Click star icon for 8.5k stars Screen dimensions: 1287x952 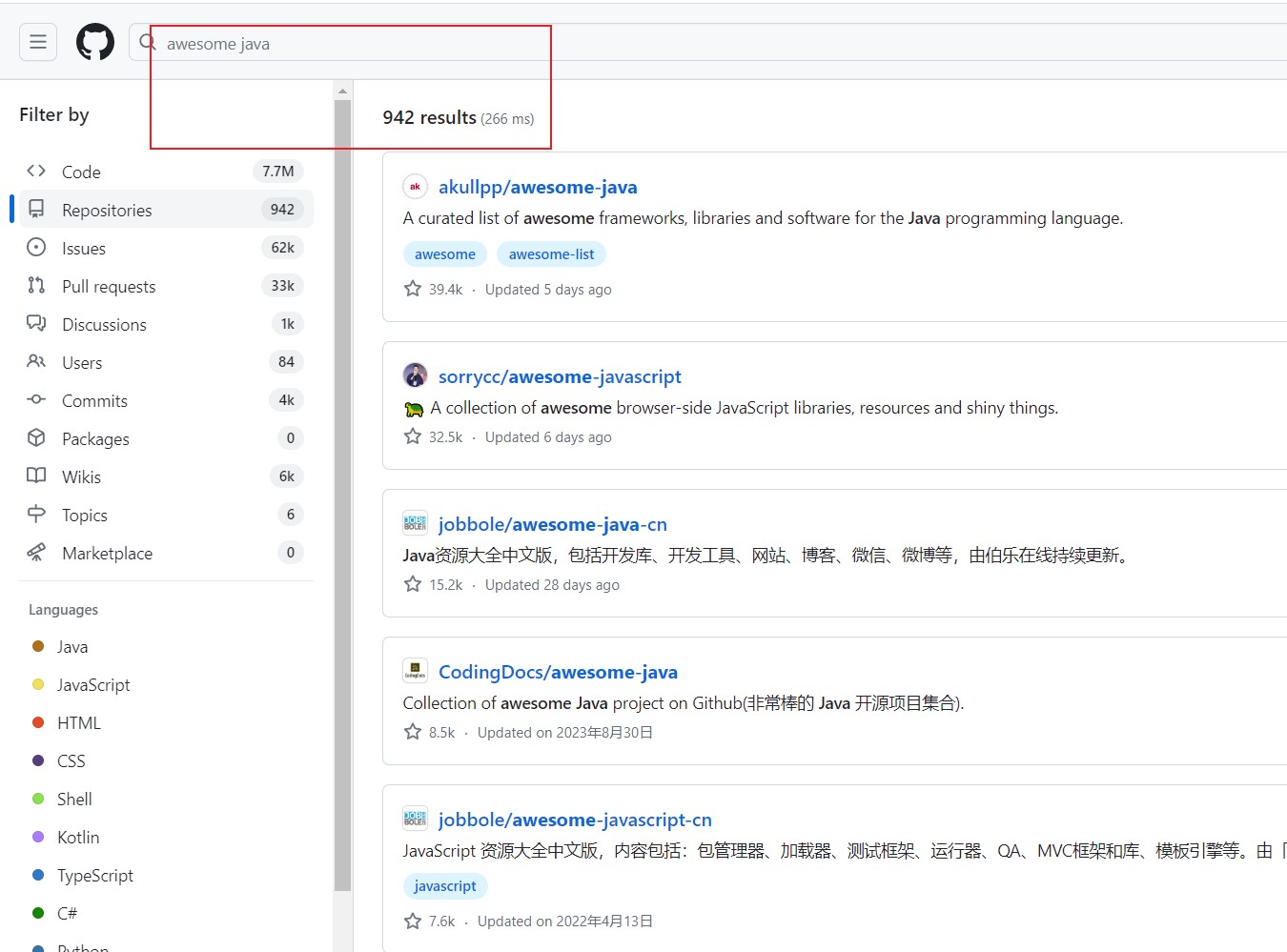[x=413, y=732]
